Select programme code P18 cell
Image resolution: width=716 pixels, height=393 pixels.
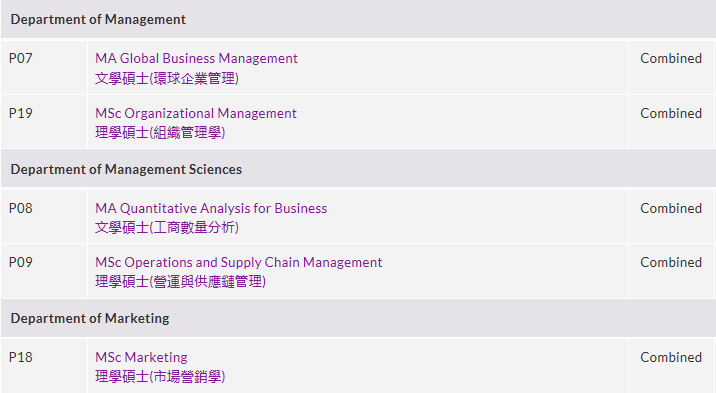point(44,366)
